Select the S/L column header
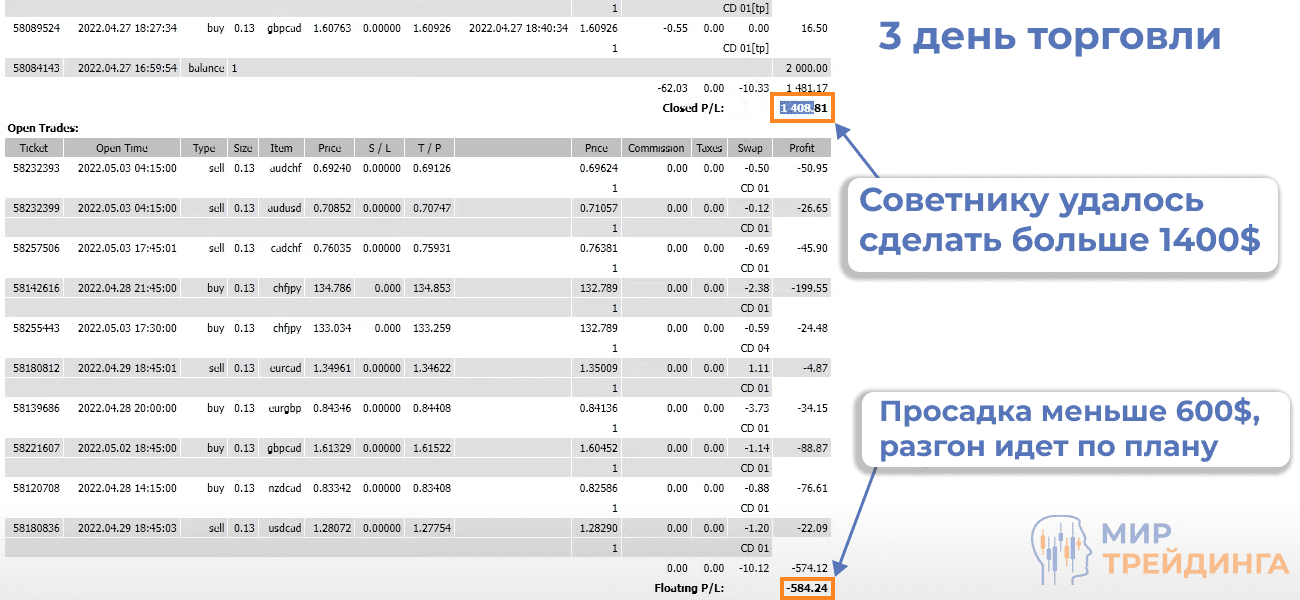1300x600 pixels. click(x=380, y=147)
